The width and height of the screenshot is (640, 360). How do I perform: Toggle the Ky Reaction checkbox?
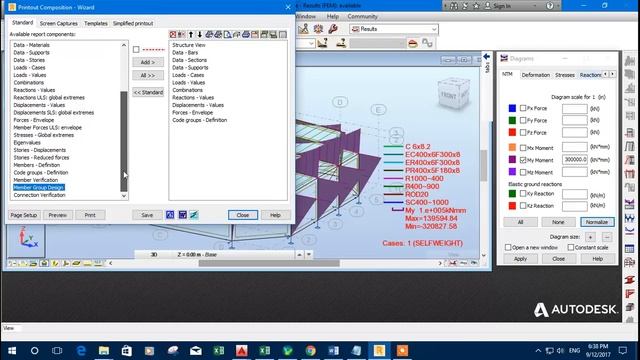(x=523, y=193)
